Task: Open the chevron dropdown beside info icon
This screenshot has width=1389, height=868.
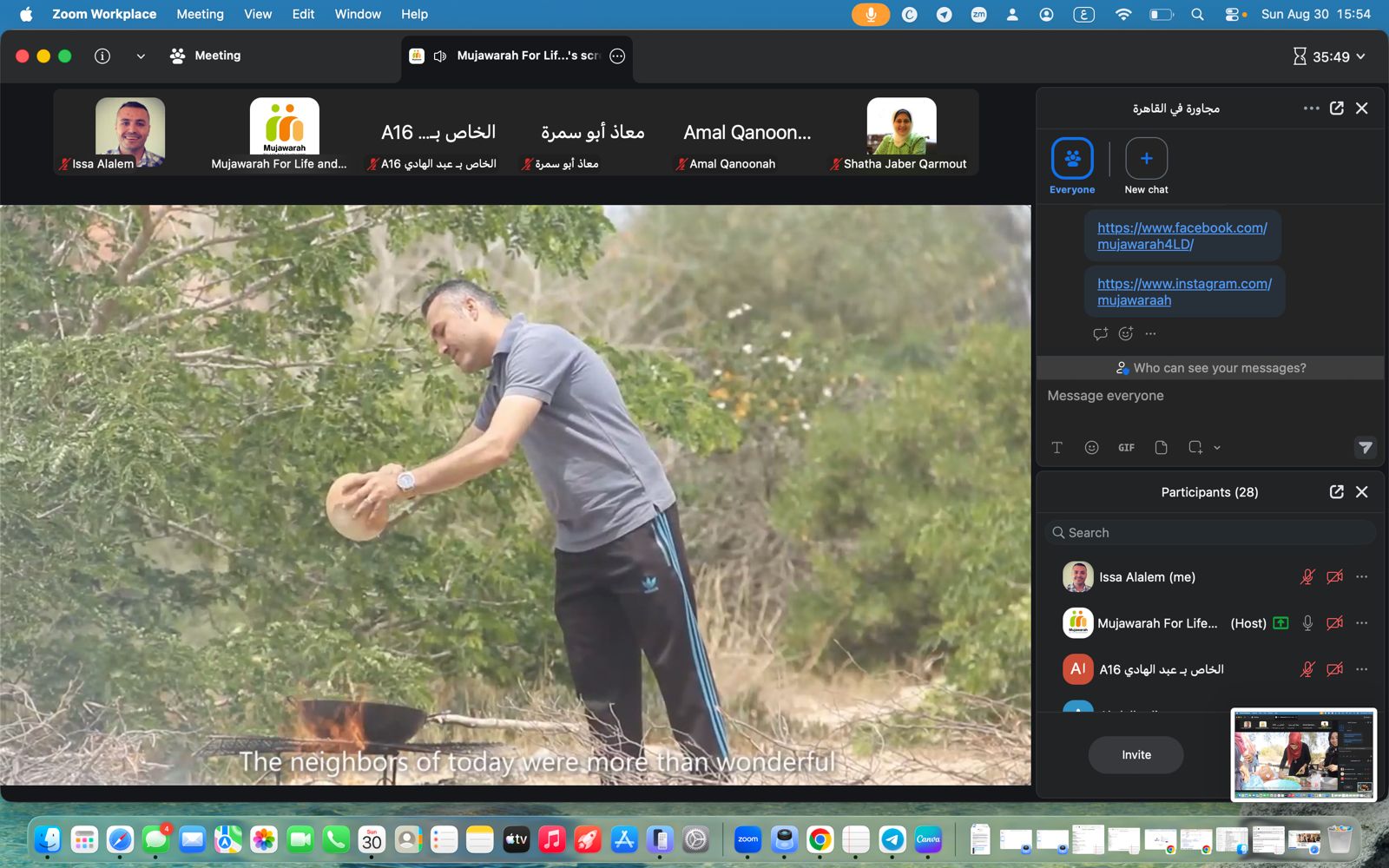Action: 141,56
